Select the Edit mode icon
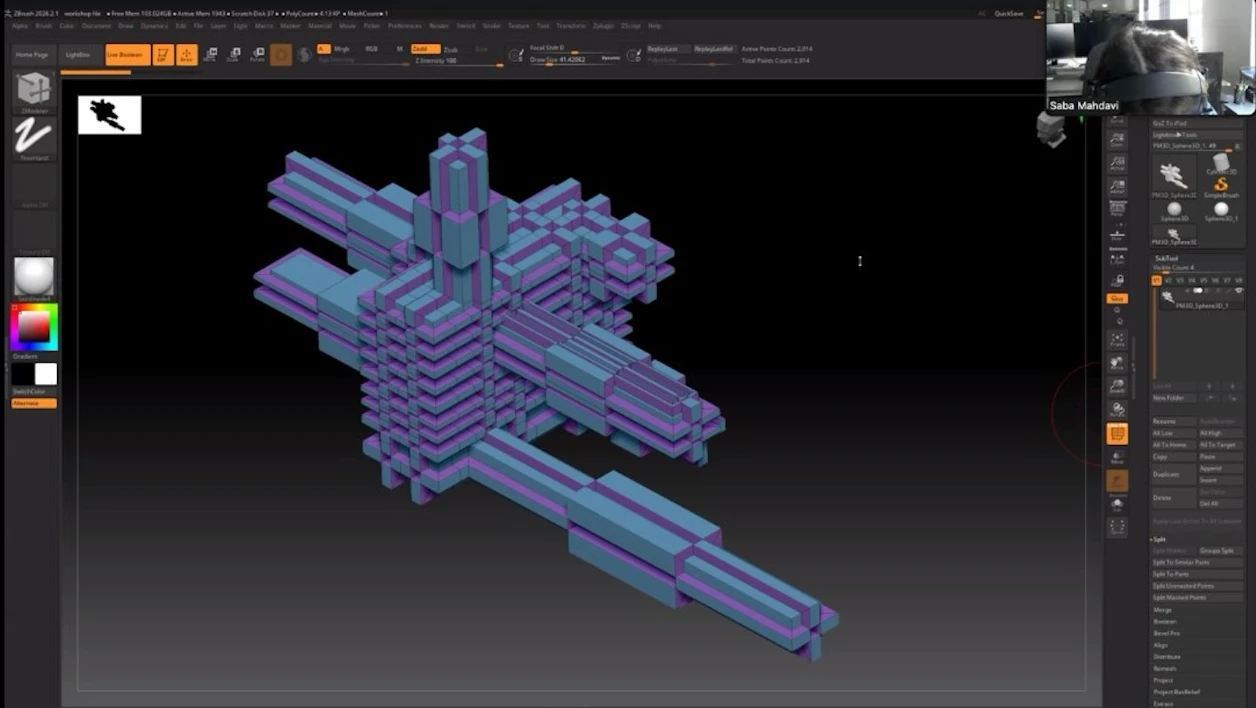This screenshot has width=1256, height=708. 163,55
